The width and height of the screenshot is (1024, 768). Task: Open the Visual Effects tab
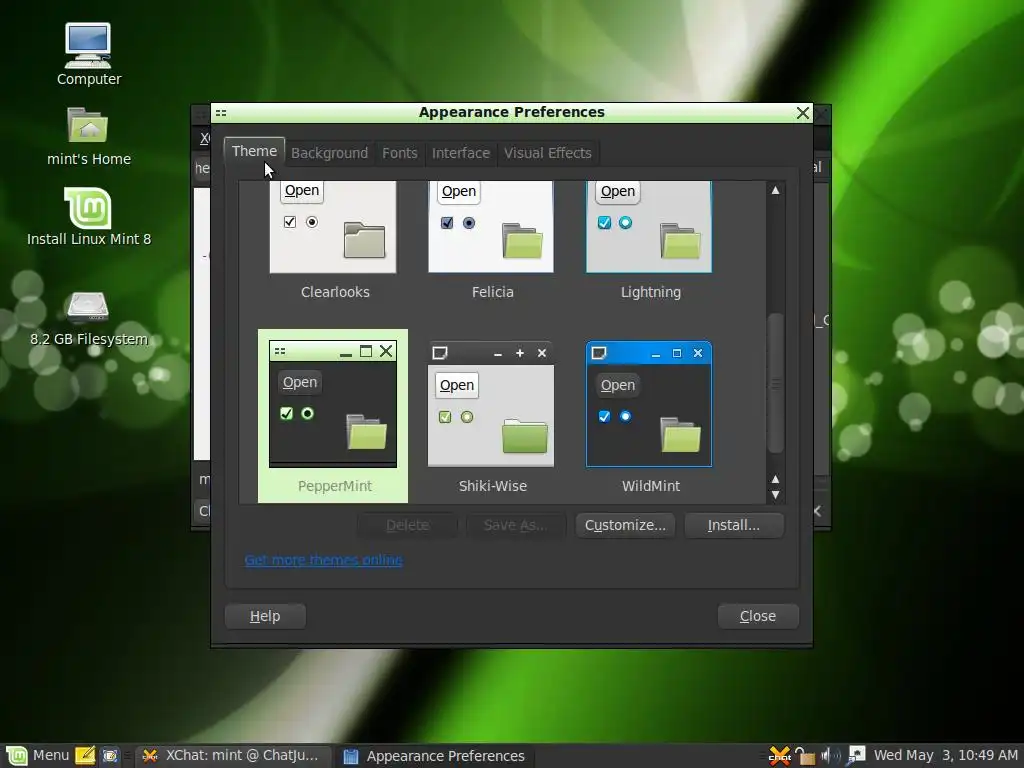point(547,153)
